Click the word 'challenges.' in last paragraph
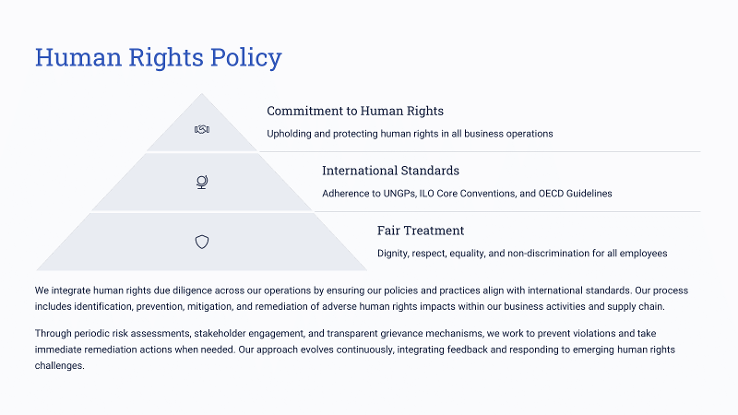 59,366
